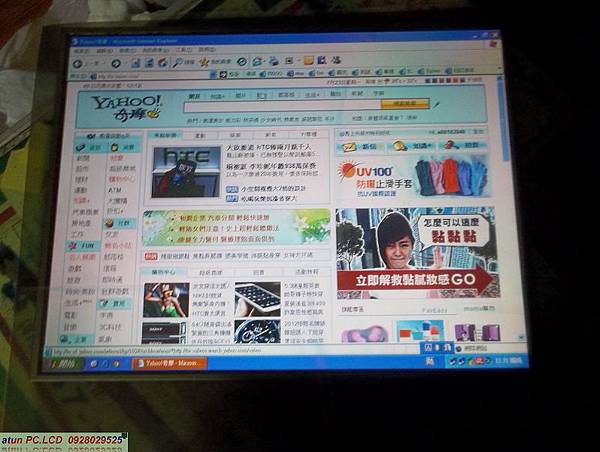Click the HTC news thumbnail image
Screen dimensions: 600x452
186,172
